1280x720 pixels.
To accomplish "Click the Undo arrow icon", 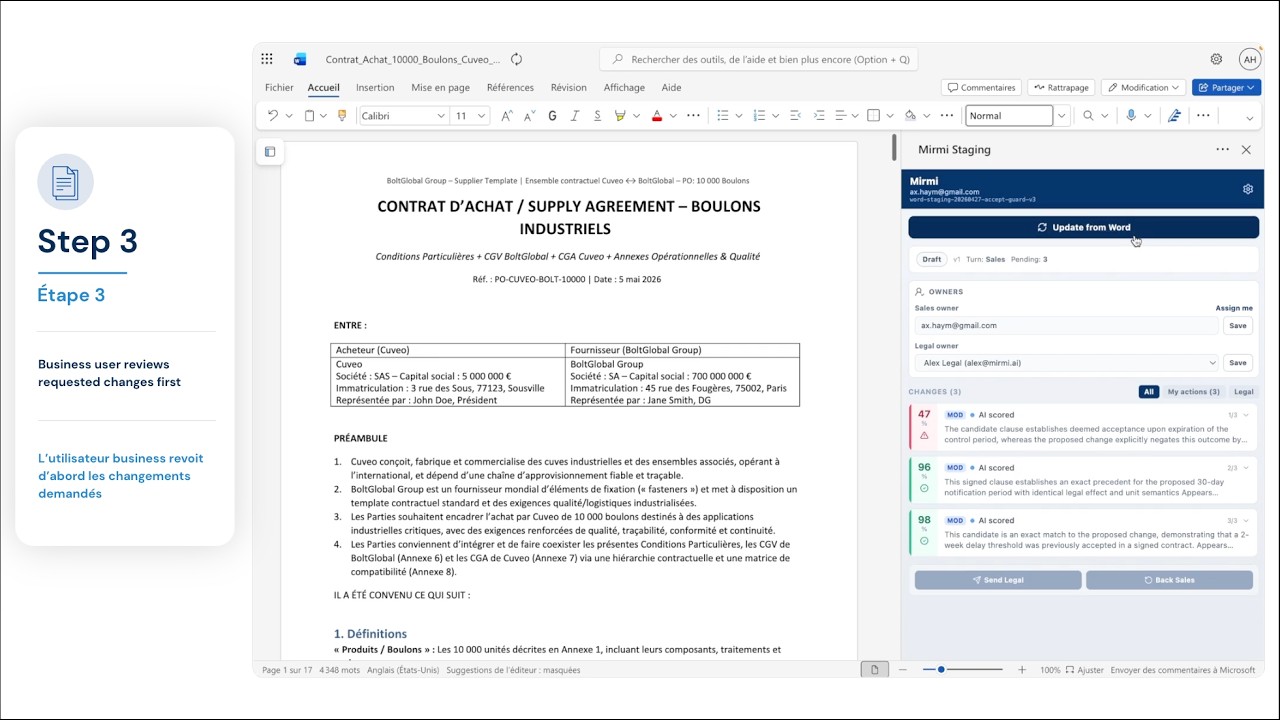I will pyautogui.click(x=272, y=116).
